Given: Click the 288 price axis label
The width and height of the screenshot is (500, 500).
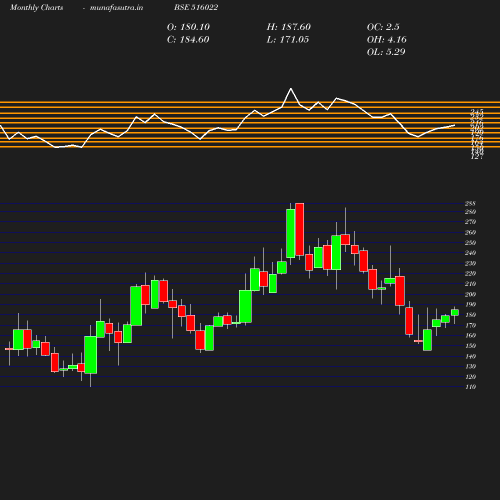Looking at the screenshot, I should click(x=470, y=203).
